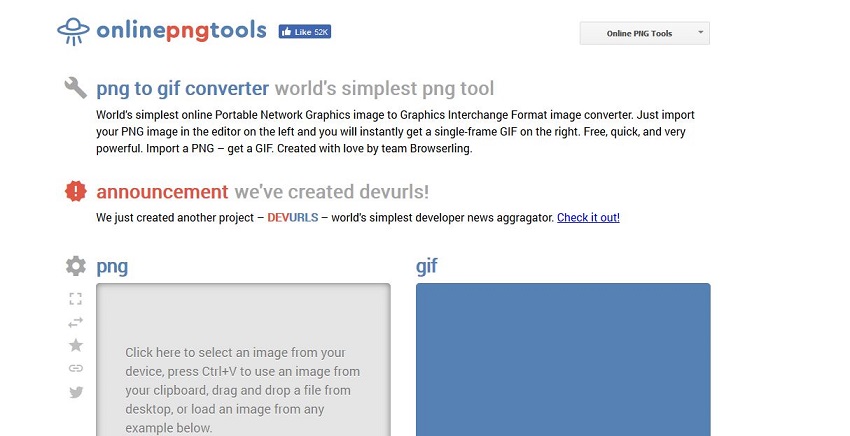
Task: Open the Check it out! link
Action: pyautogui.click(x=588, y=217)
